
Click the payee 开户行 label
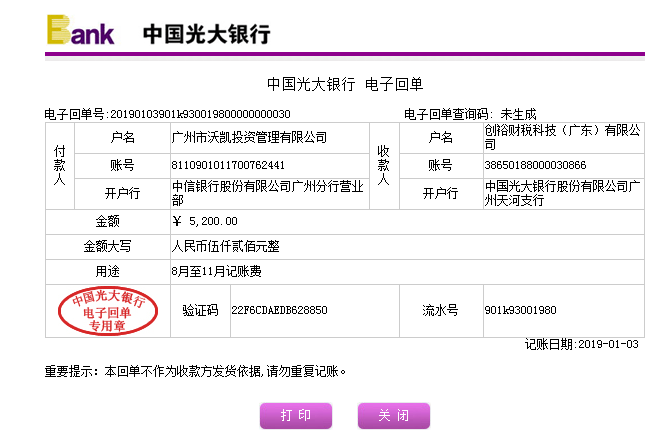(440, 193)
